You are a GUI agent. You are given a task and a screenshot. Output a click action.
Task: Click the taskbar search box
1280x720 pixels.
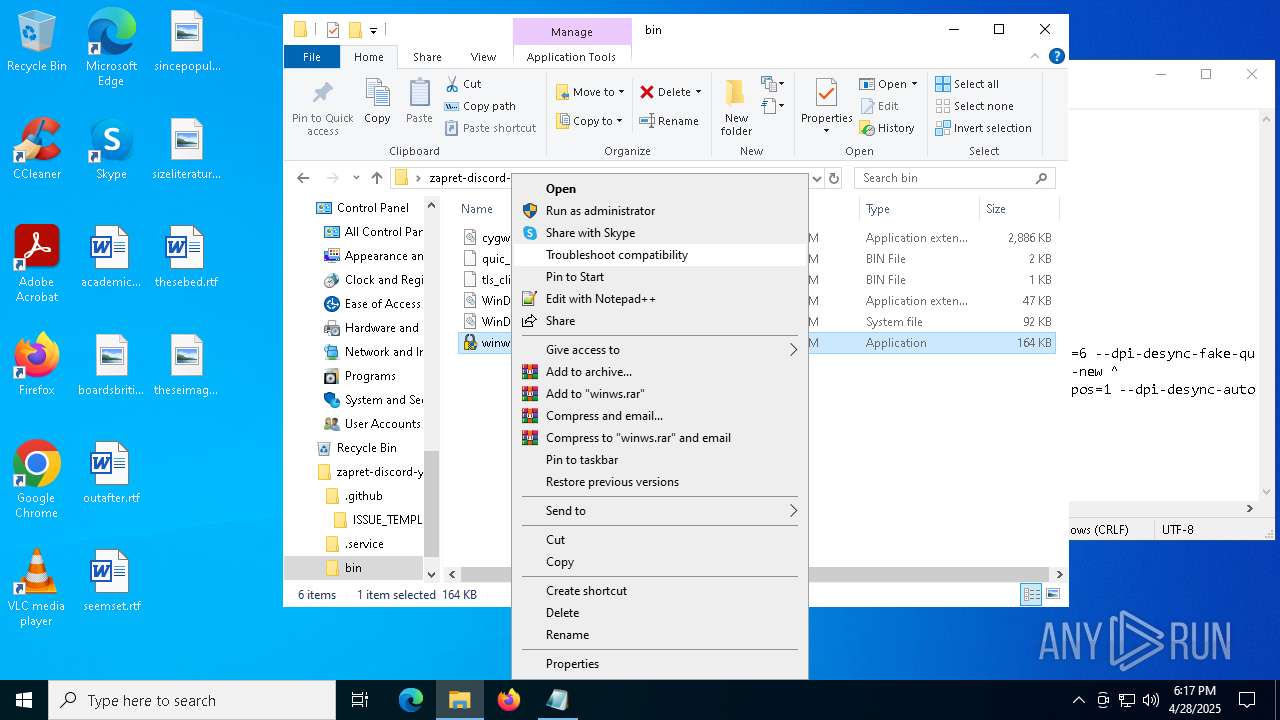pyautogui.click(x=192, y=700)
